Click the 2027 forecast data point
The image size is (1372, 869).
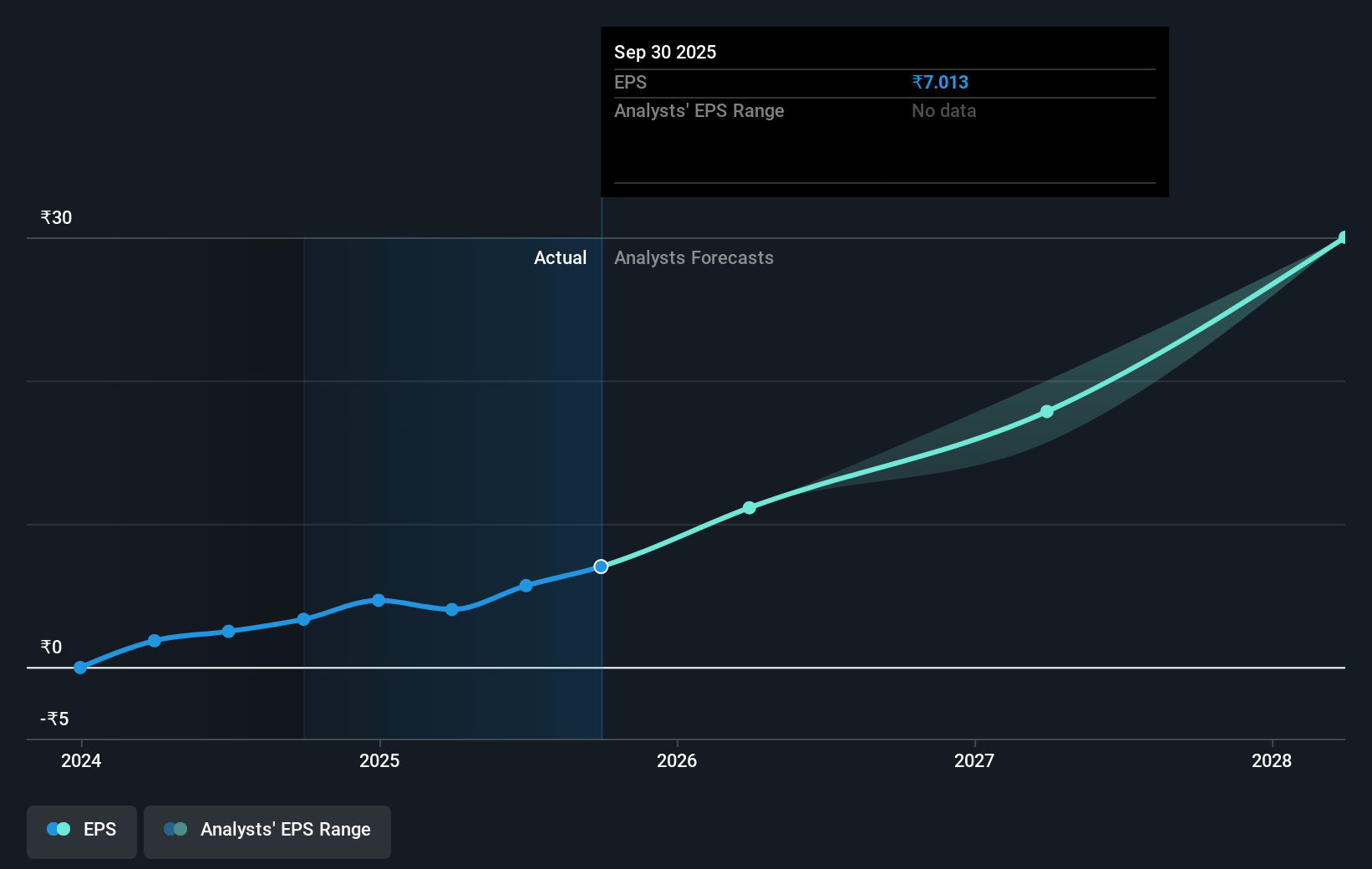[x=1046, y=411]
